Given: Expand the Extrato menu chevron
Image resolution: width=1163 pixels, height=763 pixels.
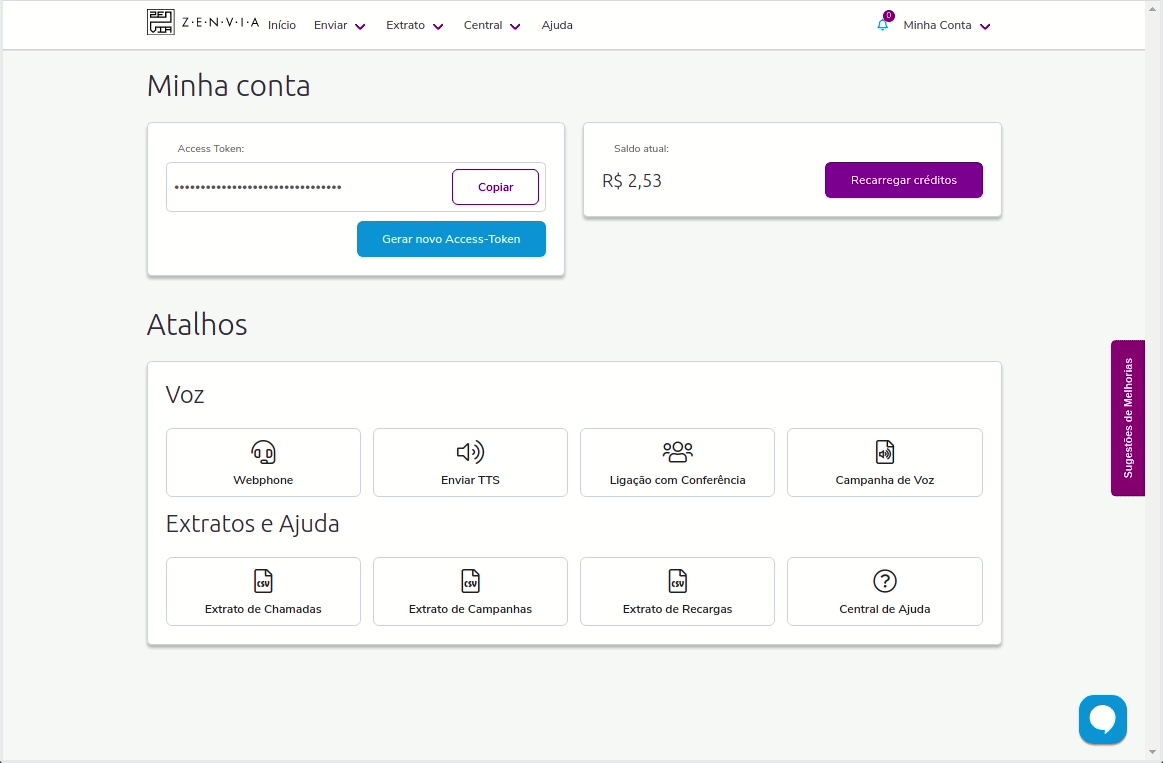Looking at the screenshot, I should click(438, 27).
